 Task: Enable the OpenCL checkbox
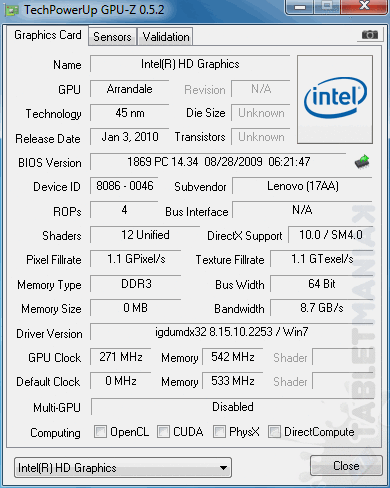tap(100, 431)
